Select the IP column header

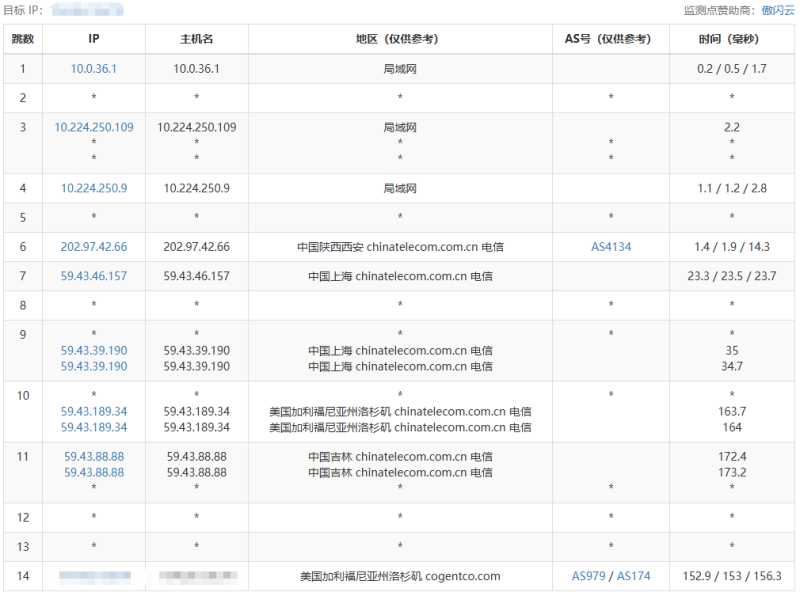[x=94, y=39]
